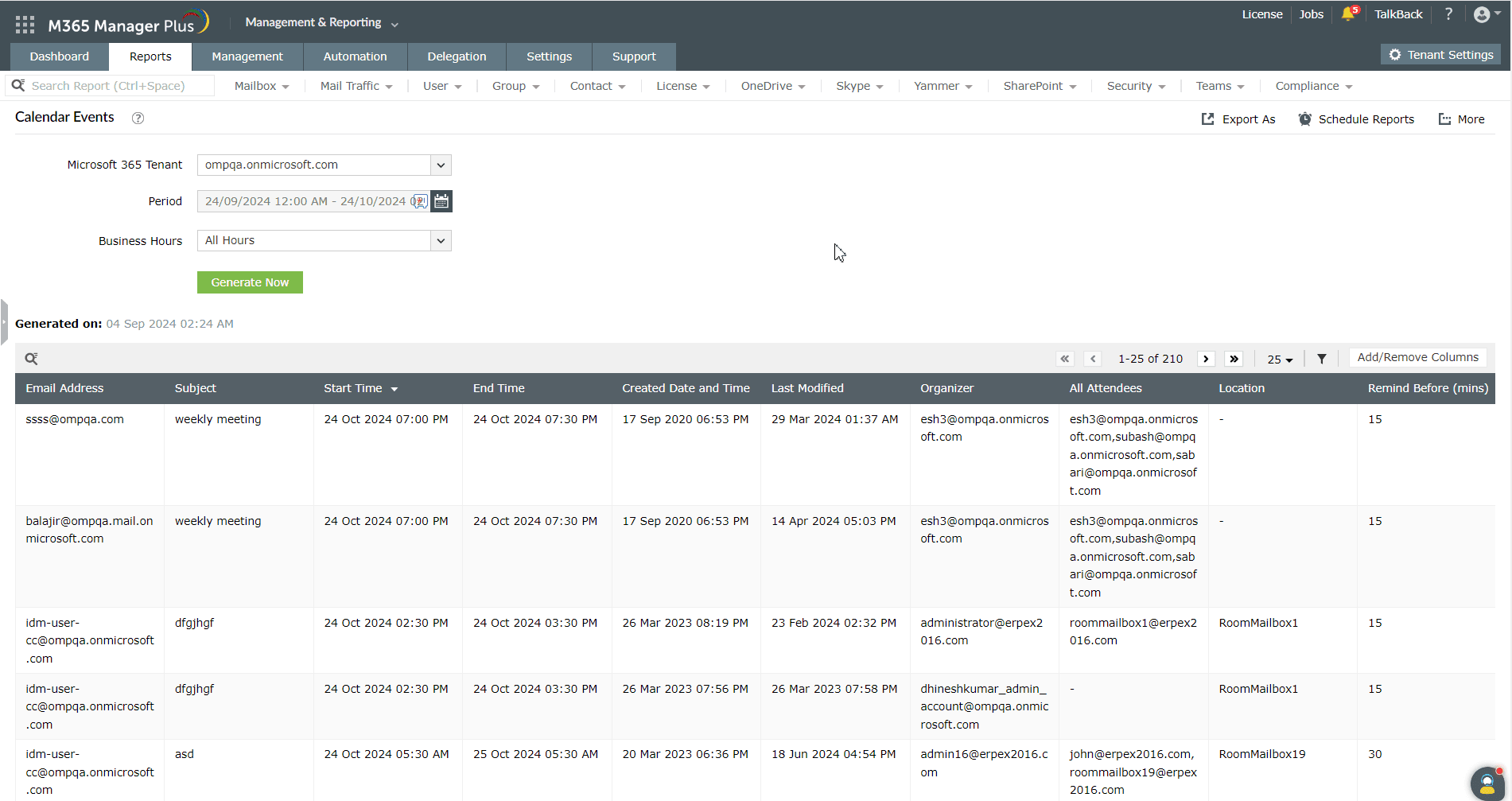The image size is (1512, 801).
Task: Open Calendar Events help info icon
Action: [138, 118]
